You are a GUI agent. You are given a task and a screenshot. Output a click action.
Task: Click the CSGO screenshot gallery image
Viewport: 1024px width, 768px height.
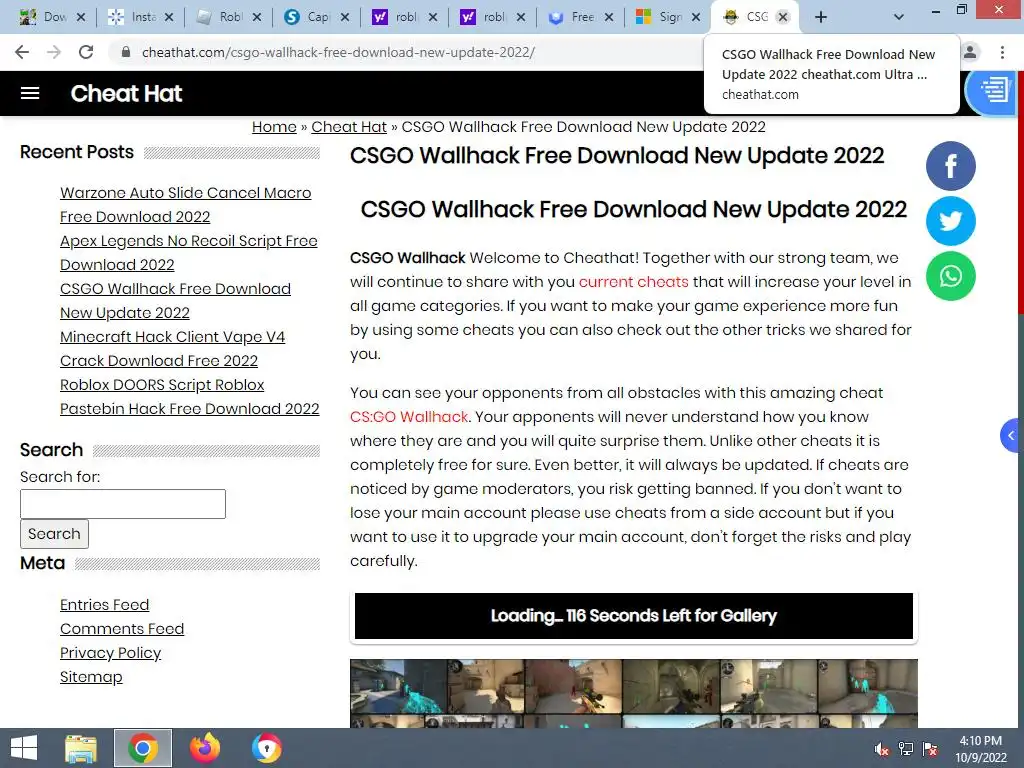click(633, 693)
